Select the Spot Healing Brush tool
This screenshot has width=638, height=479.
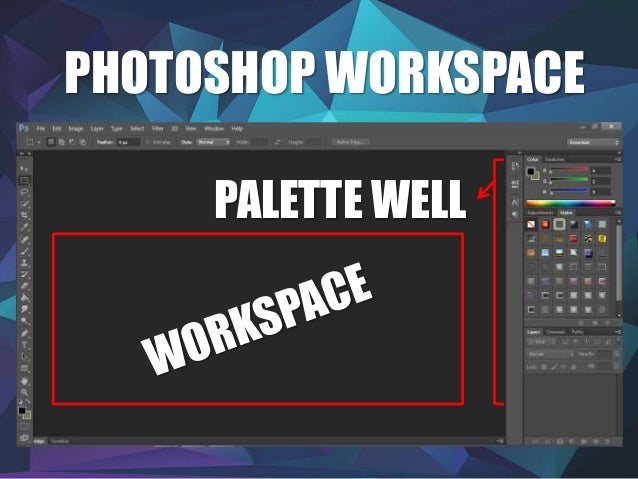pos(24,239)
